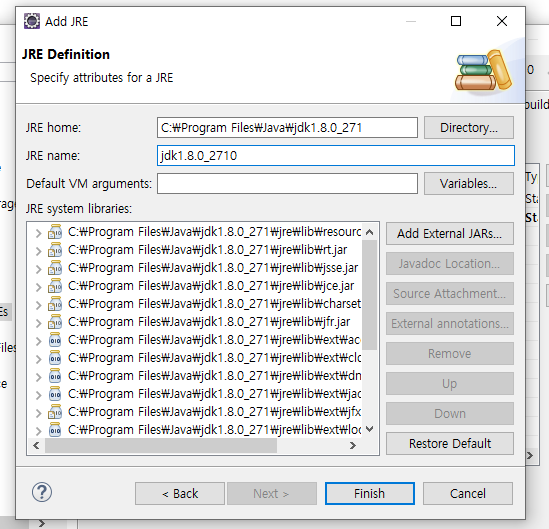Select the row ending in lib\charset
This screenshot has height=529, width=549.
214,304
